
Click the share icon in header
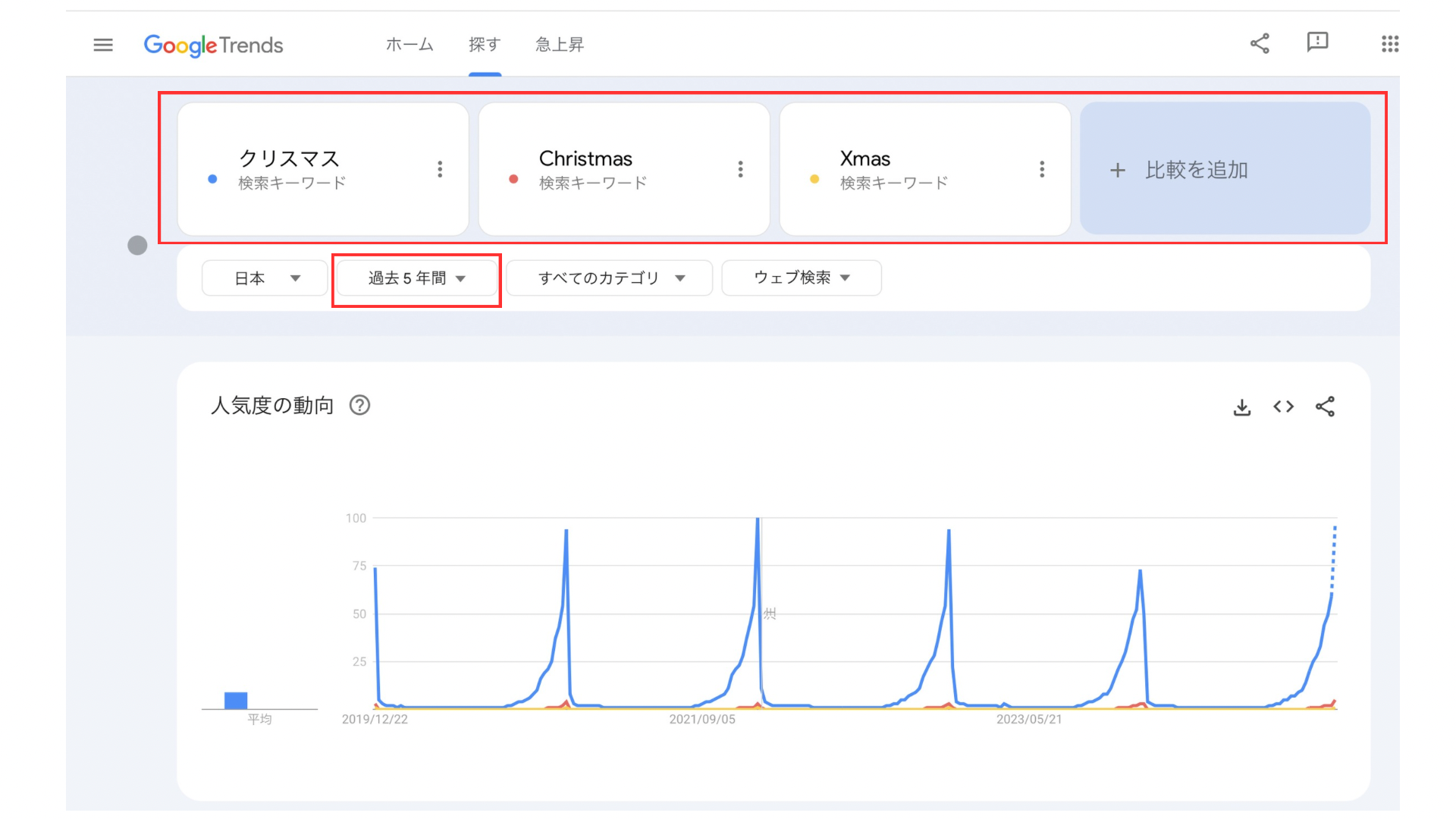1260,43
